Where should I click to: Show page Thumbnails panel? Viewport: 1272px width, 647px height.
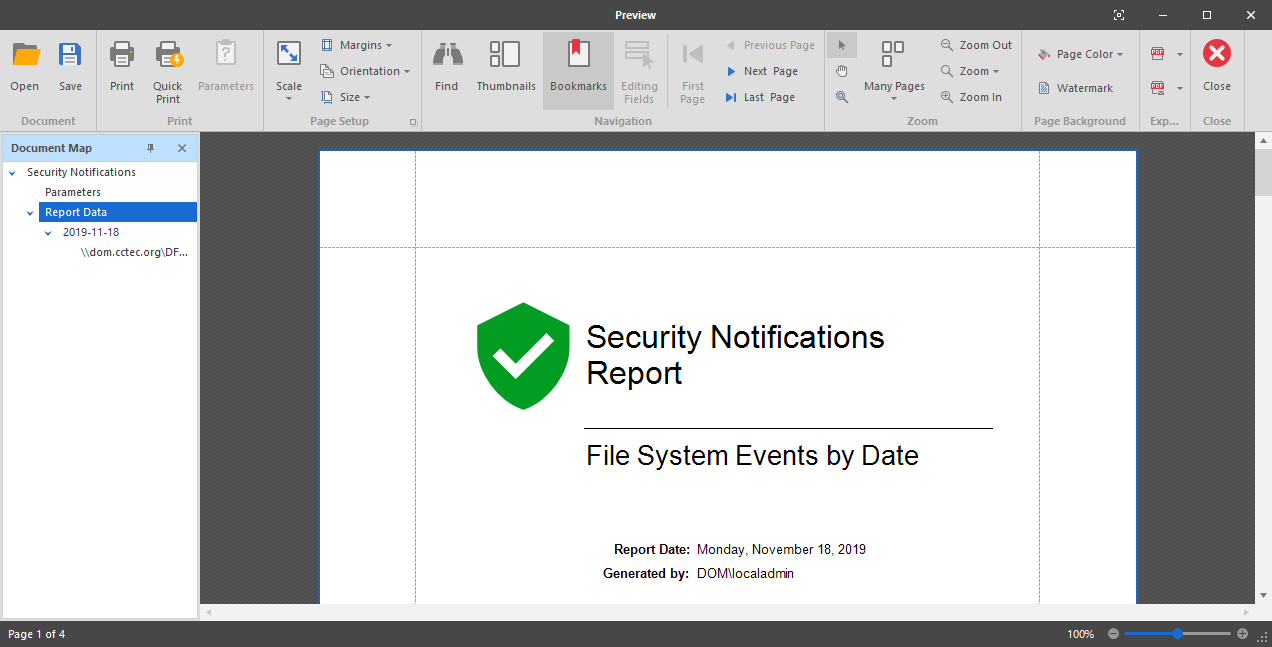click(x=505, y=56)
